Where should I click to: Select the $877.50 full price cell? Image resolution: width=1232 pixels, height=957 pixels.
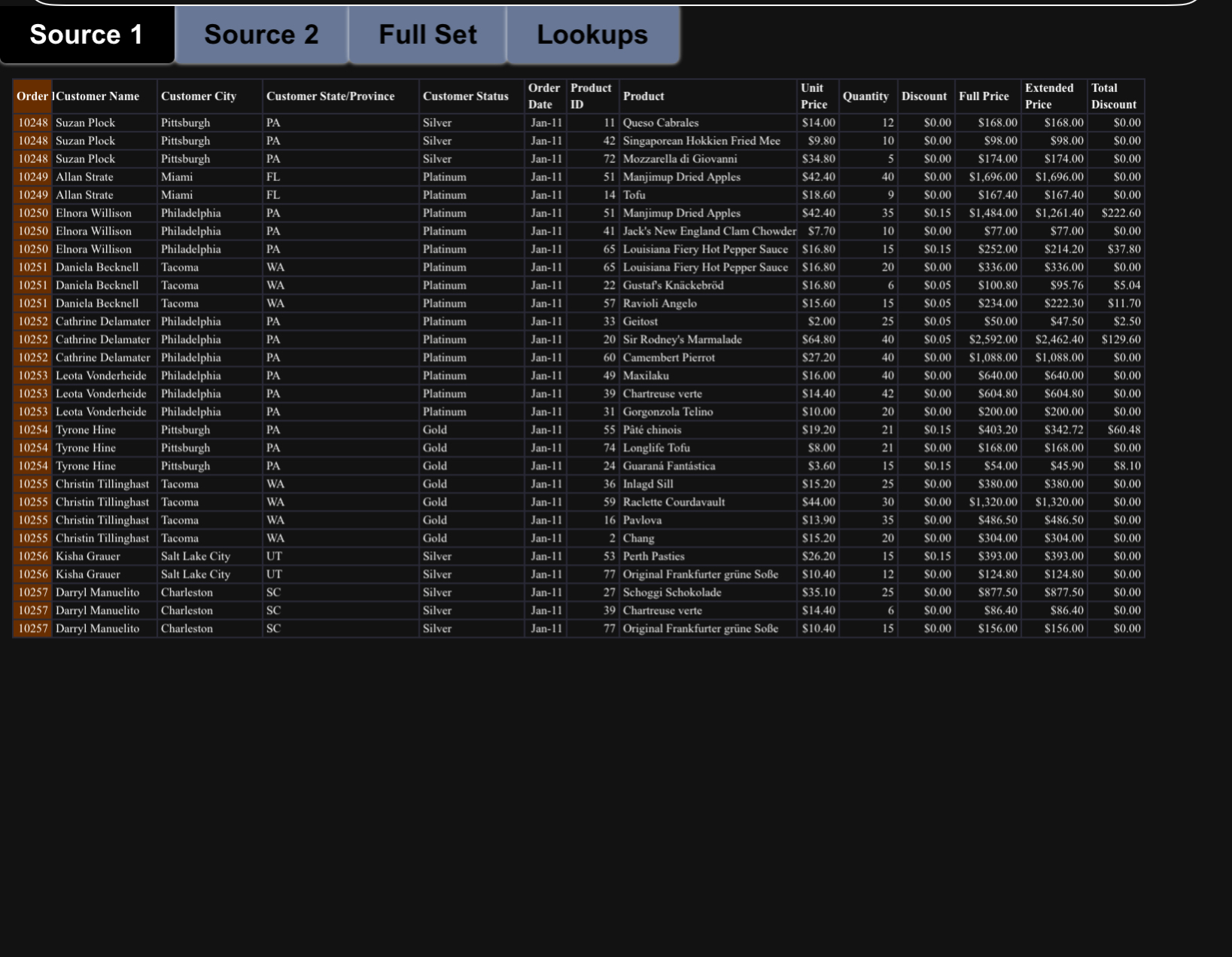point(988,593)
